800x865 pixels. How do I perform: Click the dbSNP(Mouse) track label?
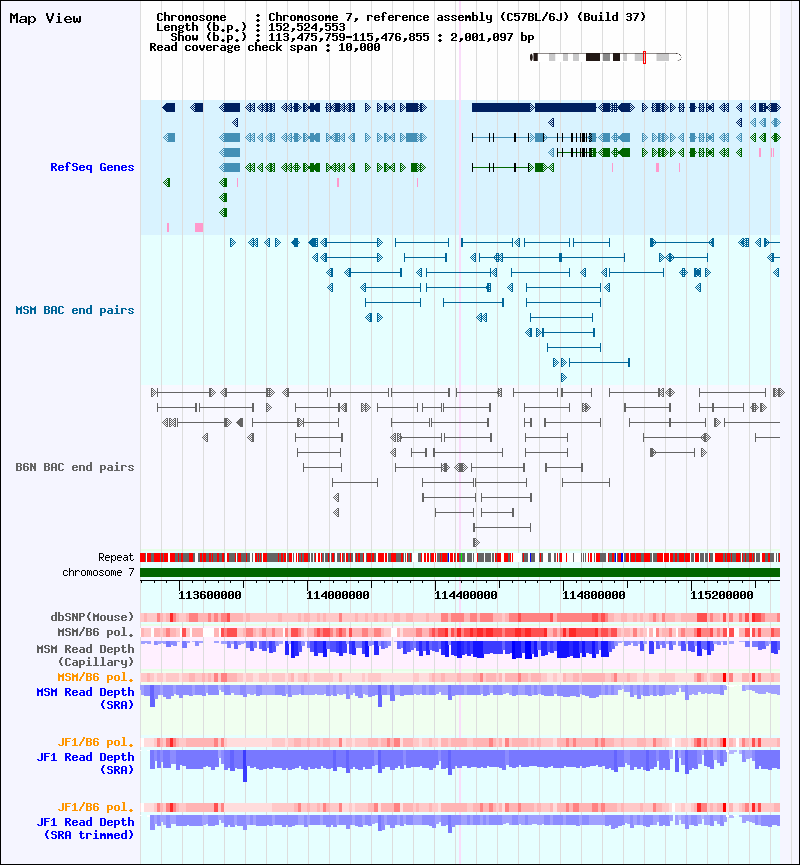point(92,617)
